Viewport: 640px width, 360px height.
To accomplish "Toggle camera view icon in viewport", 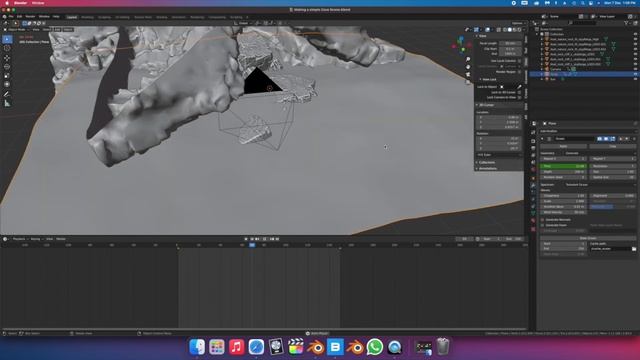I will click(468, 74).
